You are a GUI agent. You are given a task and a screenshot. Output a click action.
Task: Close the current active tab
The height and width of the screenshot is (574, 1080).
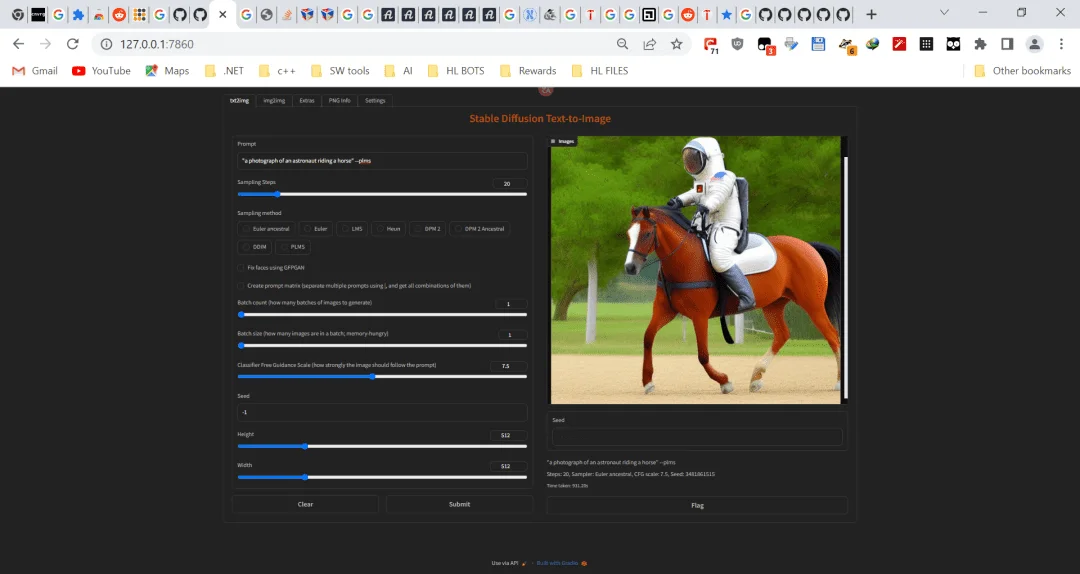click(222, 14)
